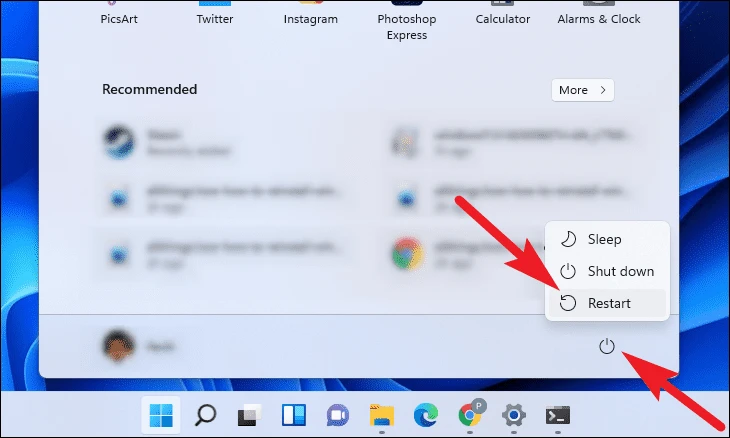Open Task View on the taskbar
Viewport: 730px width, 438px height.
pyautogui.click(x=249, y=415)
